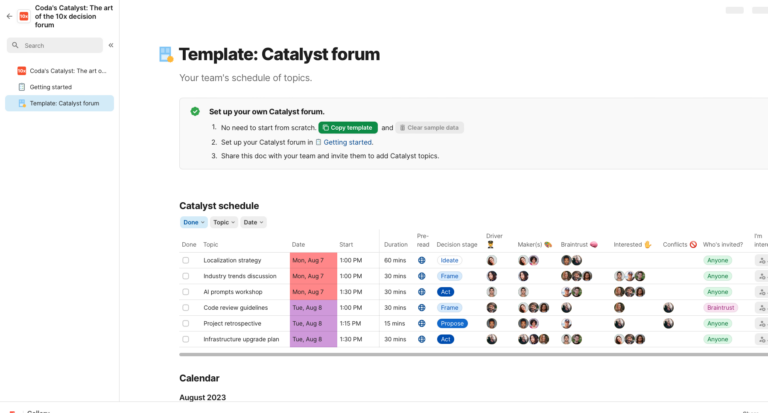Click the interested button icon in first row
This screenshot has width=768, height=413.
763,260
